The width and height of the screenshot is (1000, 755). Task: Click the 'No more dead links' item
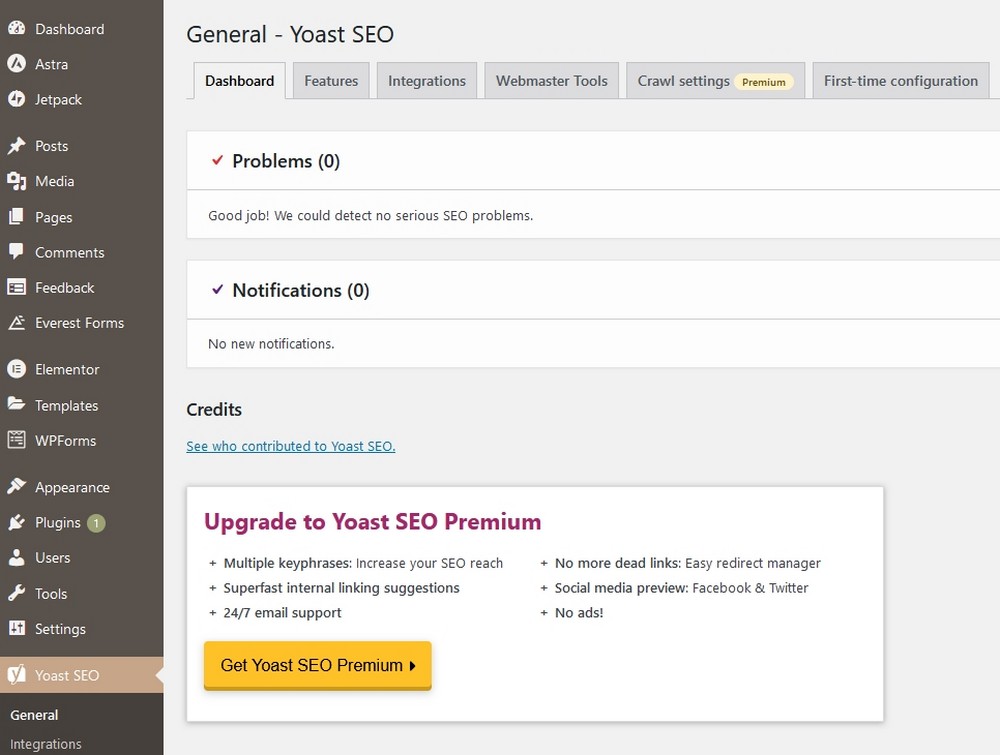pyautogui.click(x=688, y=563)
